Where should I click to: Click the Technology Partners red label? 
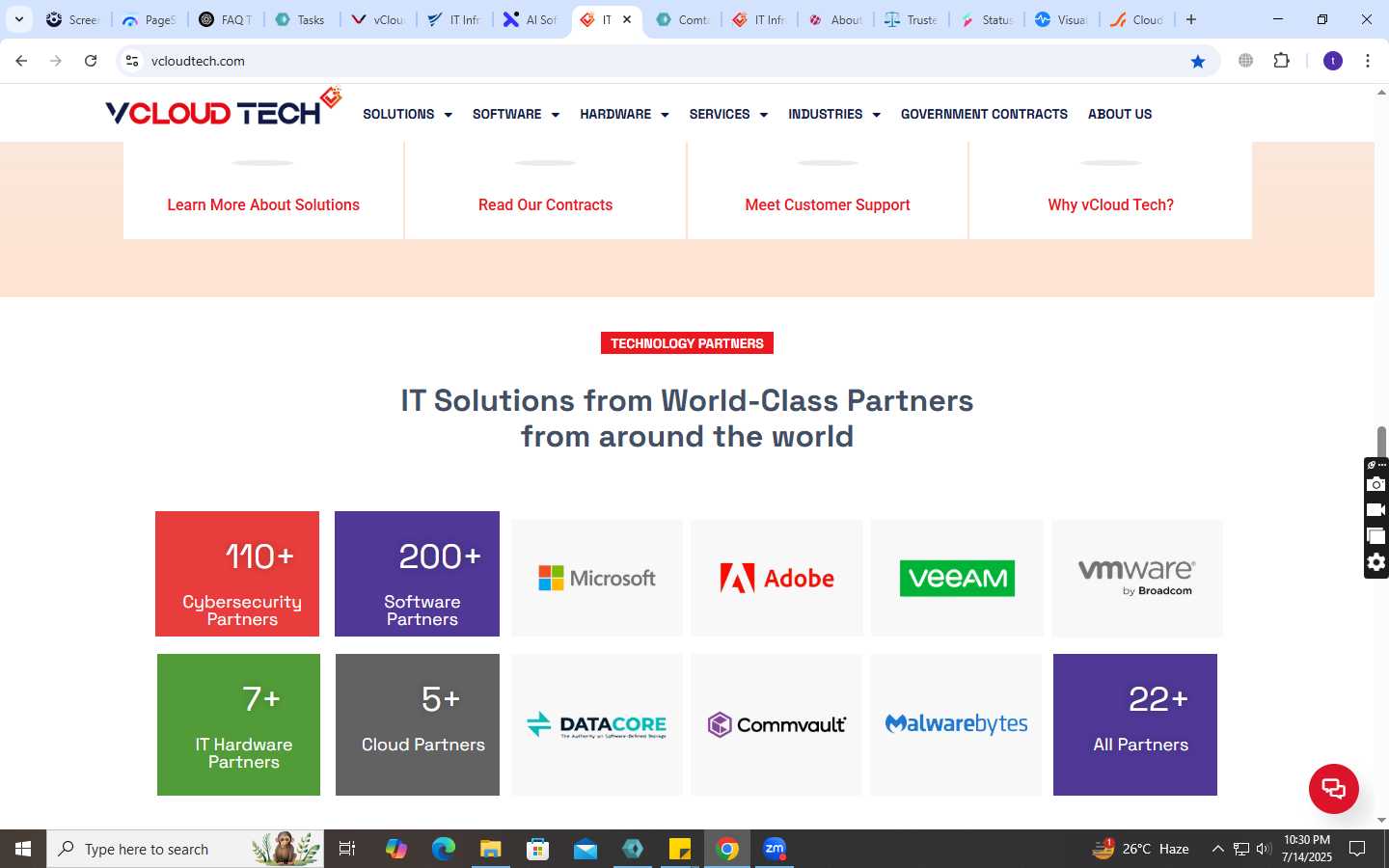coord(687,343)
